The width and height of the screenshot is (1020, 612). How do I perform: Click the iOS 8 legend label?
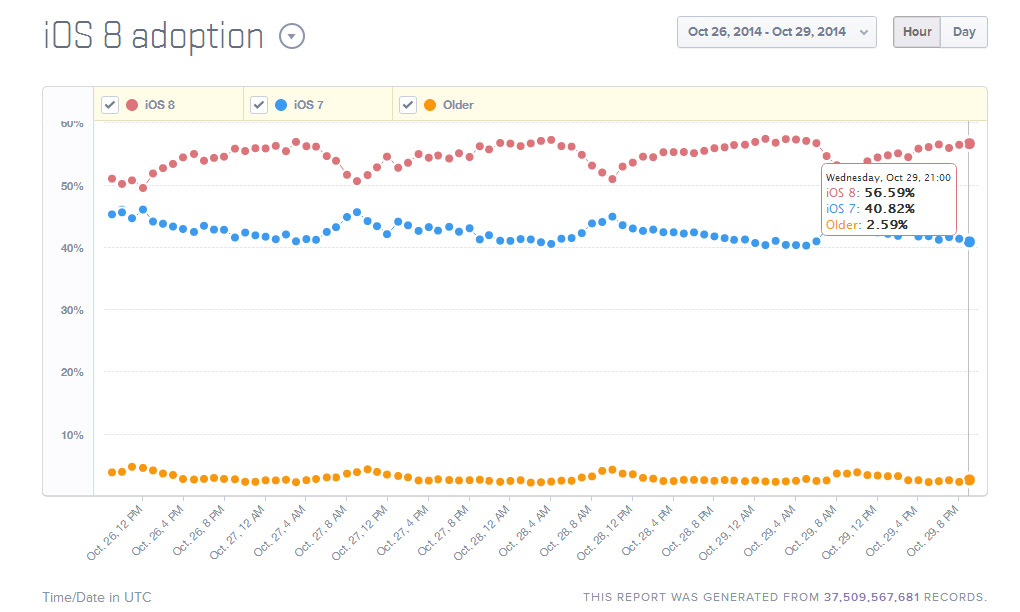[160, 105]
